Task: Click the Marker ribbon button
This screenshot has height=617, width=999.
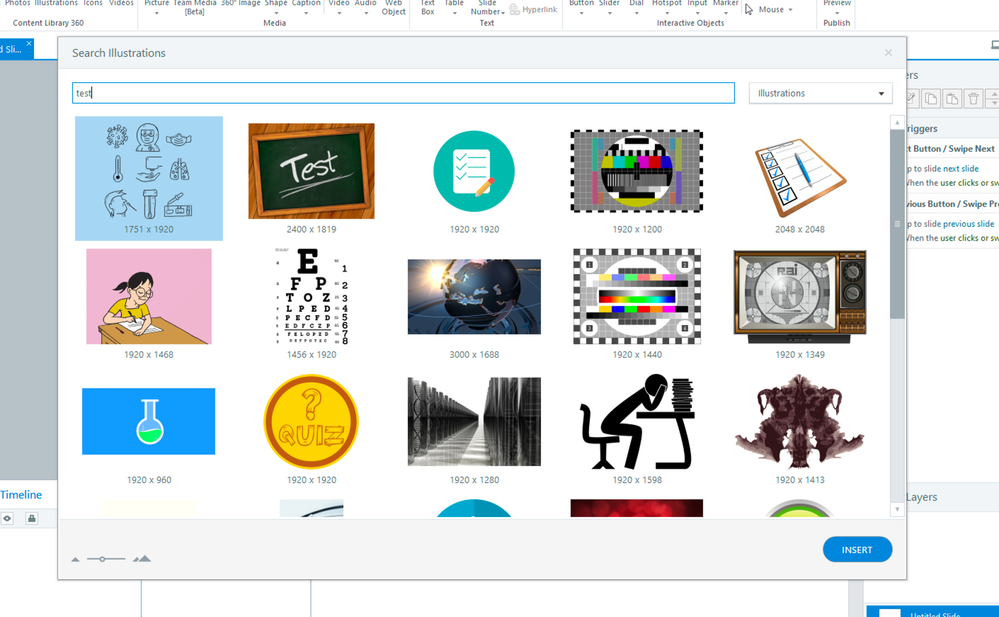Action: [726, 6]
